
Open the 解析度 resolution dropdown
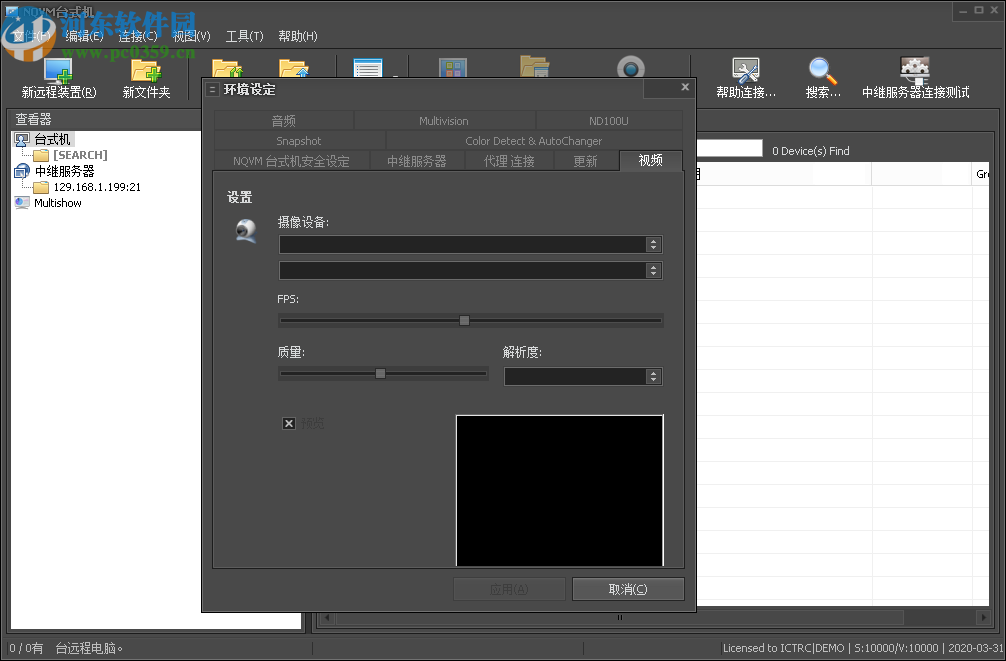(x=654, y=376)
